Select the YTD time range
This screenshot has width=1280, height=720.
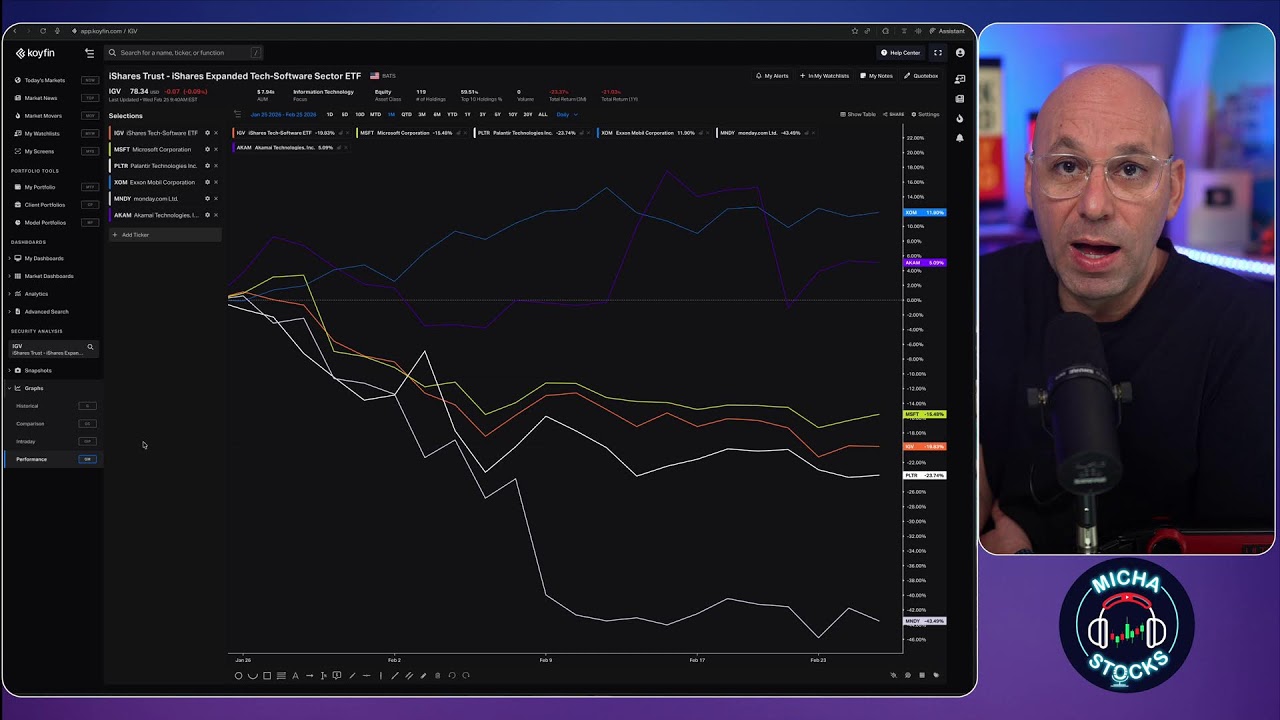click(x=452, y=114)
